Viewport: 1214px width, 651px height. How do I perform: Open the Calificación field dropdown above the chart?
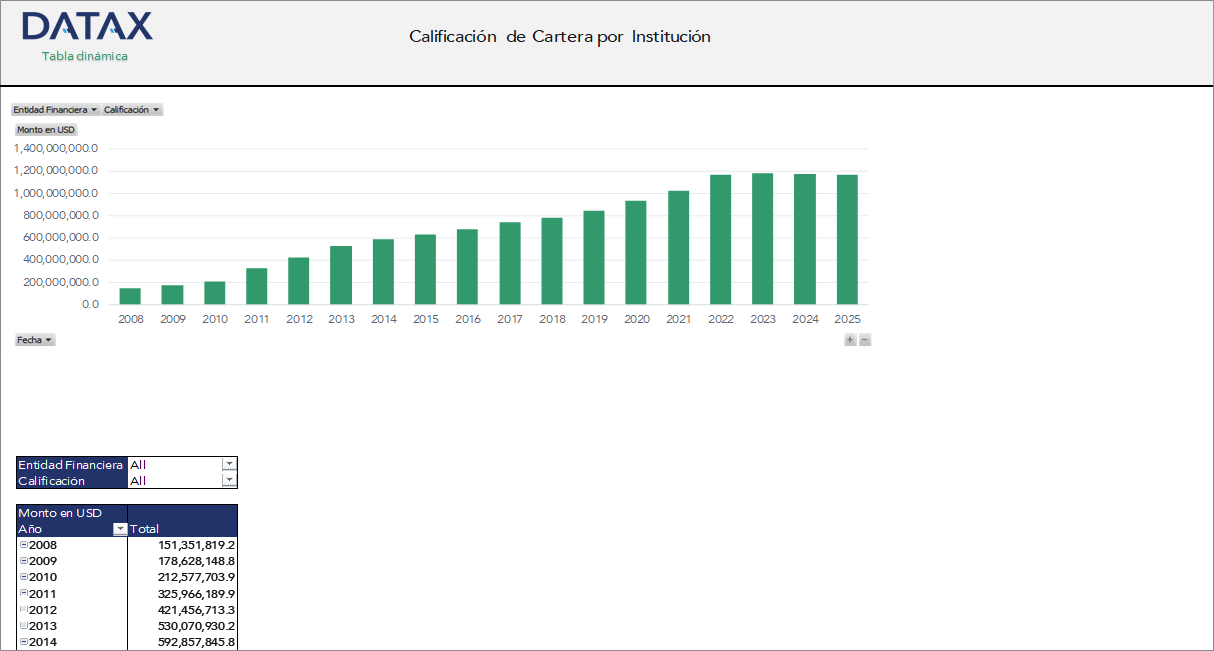pyautogui.click(x=158, y=109)
